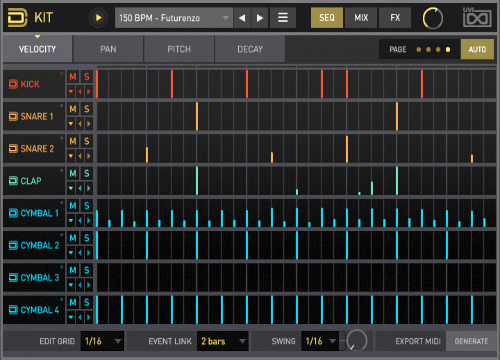Mute the KICK track
Screen dimensions: 500x360
pos(73,77)
